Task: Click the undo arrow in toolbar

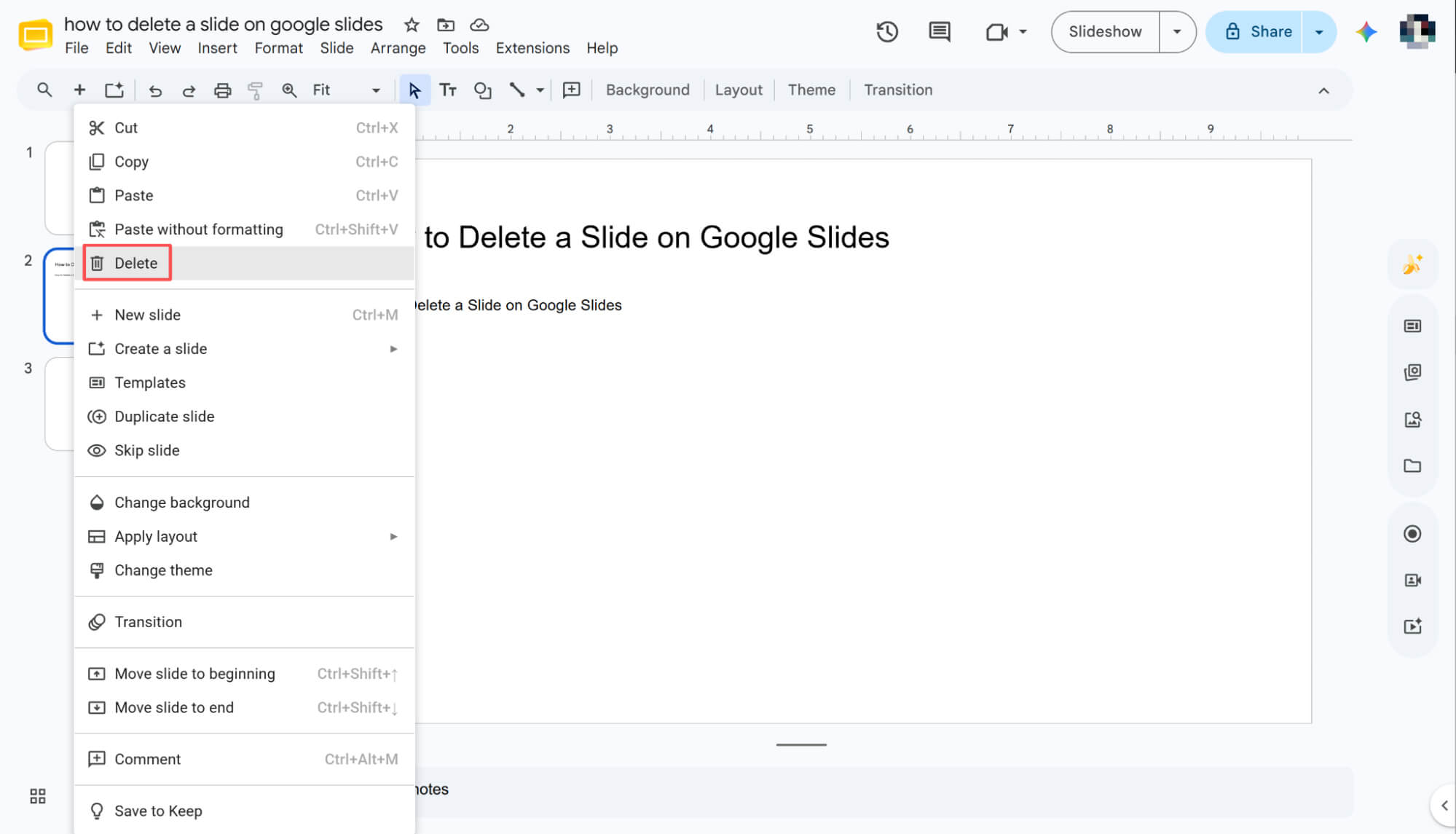Action: 155,90
